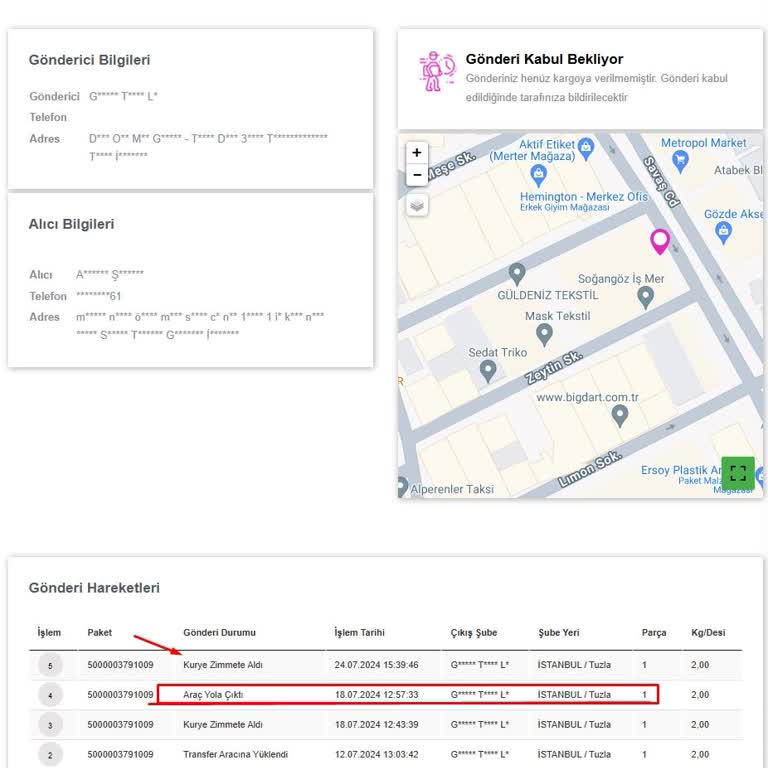Click the Aktif Etiket shop marker
Viewport: 768px width, 768px height.
(x=586, y=148)
